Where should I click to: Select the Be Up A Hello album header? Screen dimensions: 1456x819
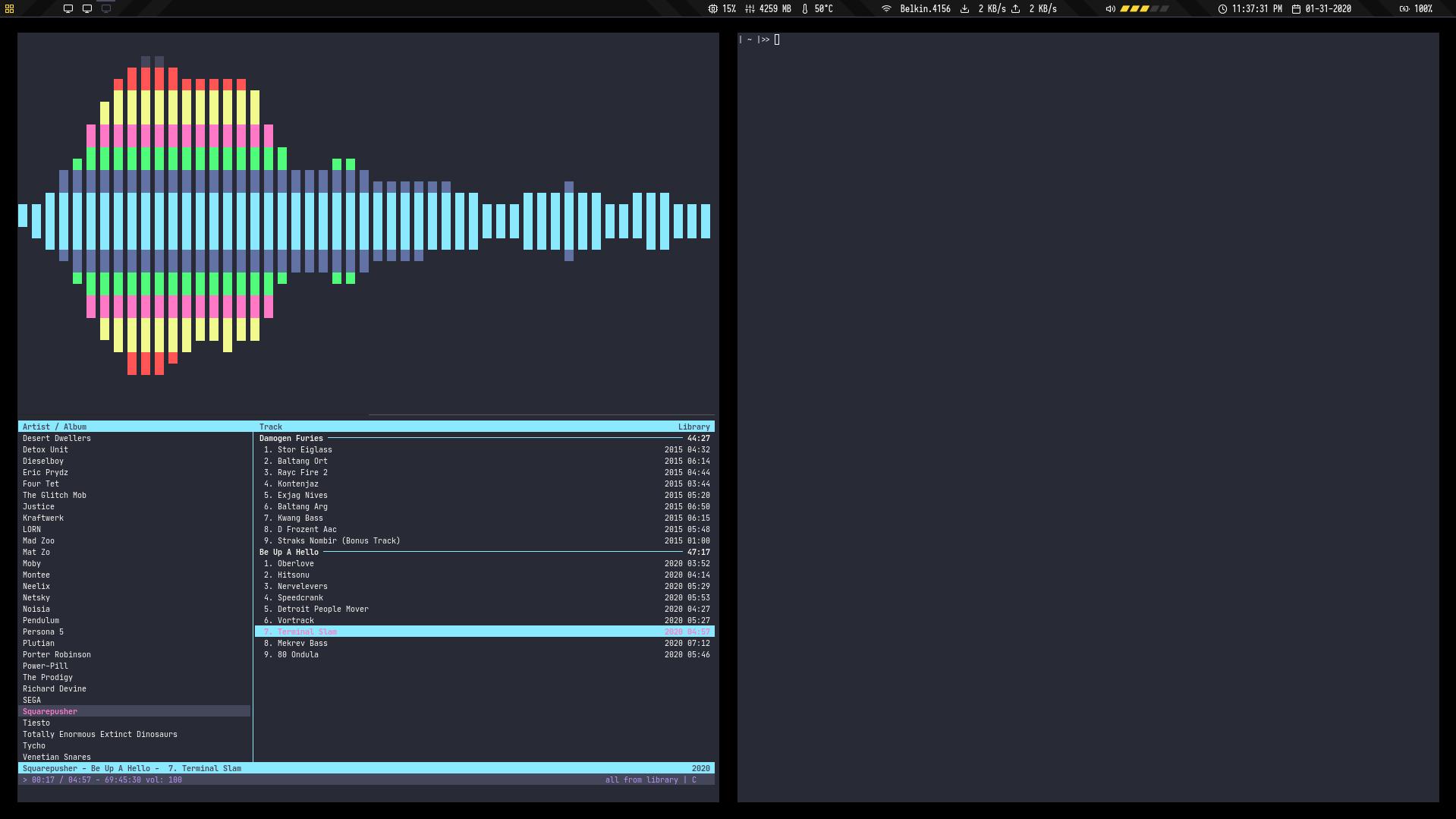pyautogui.click(x=485, y=552)
